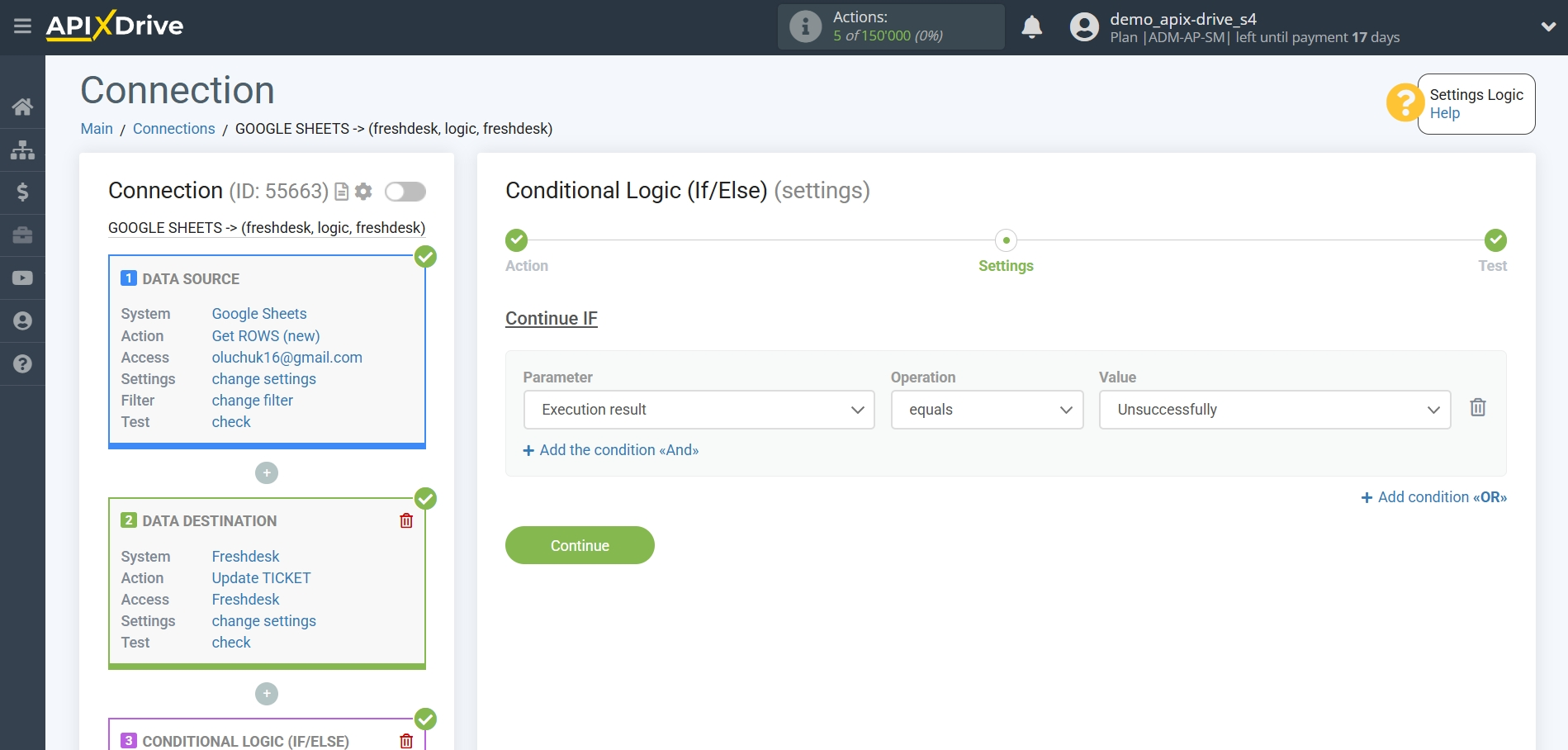
Task: Expand the account dropdown chevron
Action: (x=1548, y=26)
